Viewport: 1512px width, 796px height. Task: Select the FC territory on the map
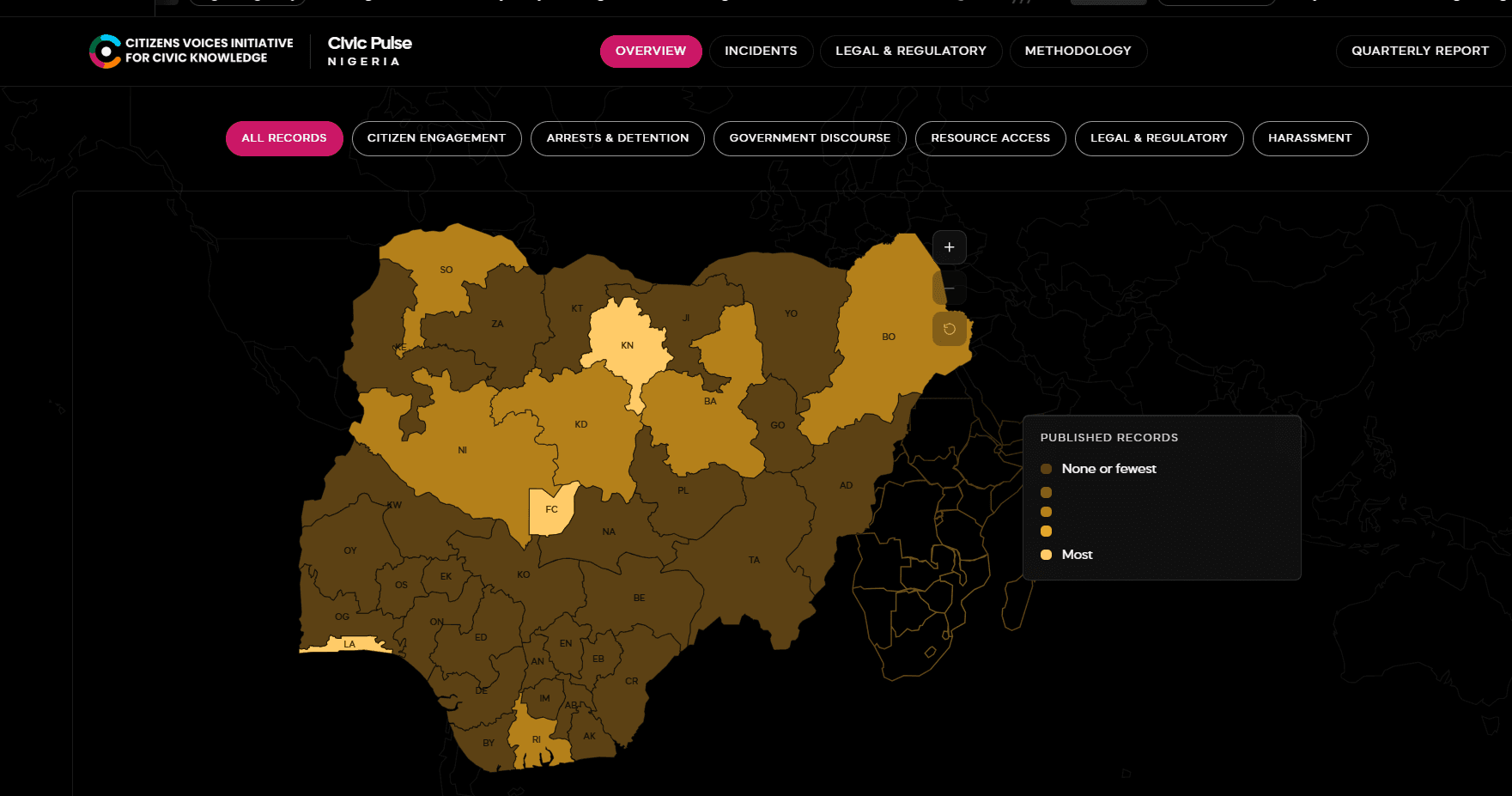(x=551, y=509)
